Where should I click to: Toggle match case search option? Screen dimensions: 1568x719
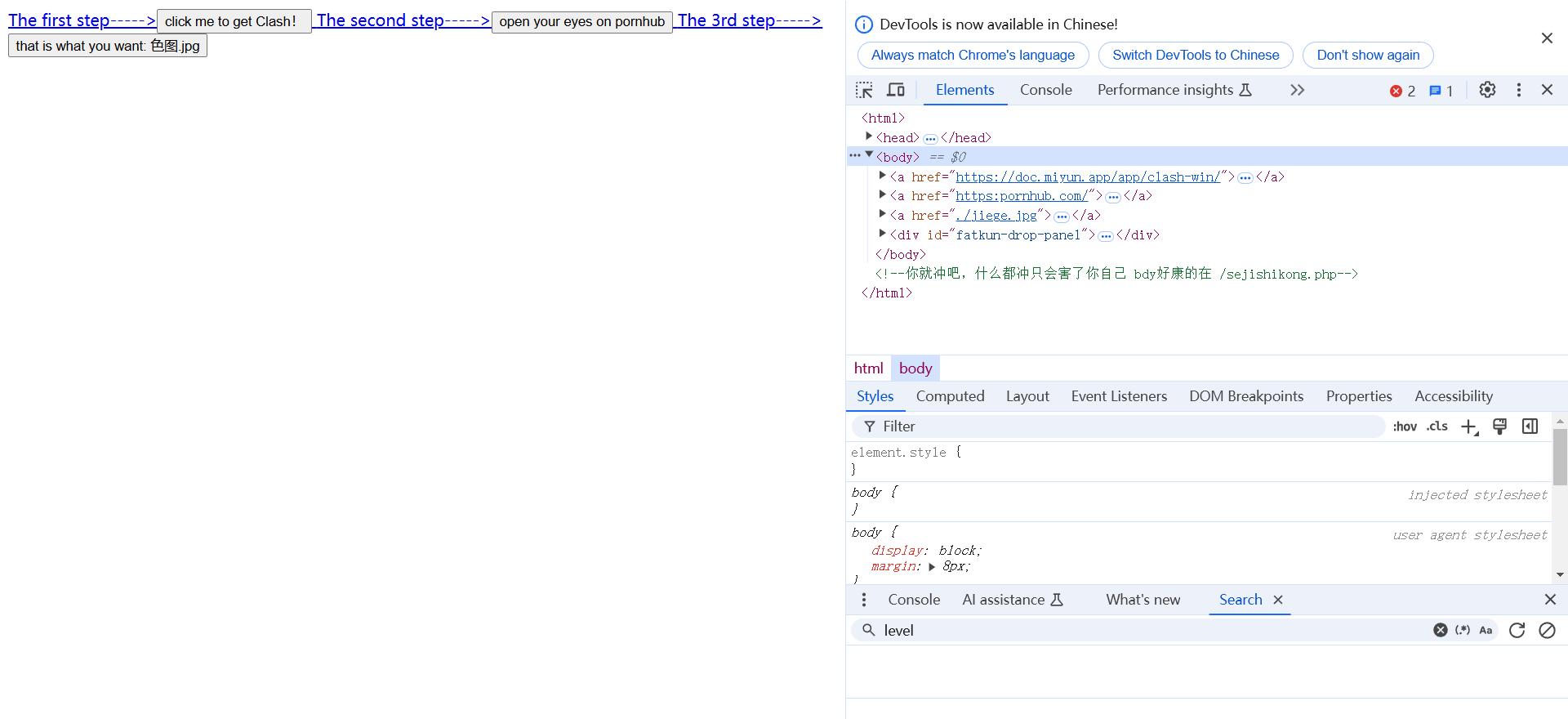tap(1486, 630)
